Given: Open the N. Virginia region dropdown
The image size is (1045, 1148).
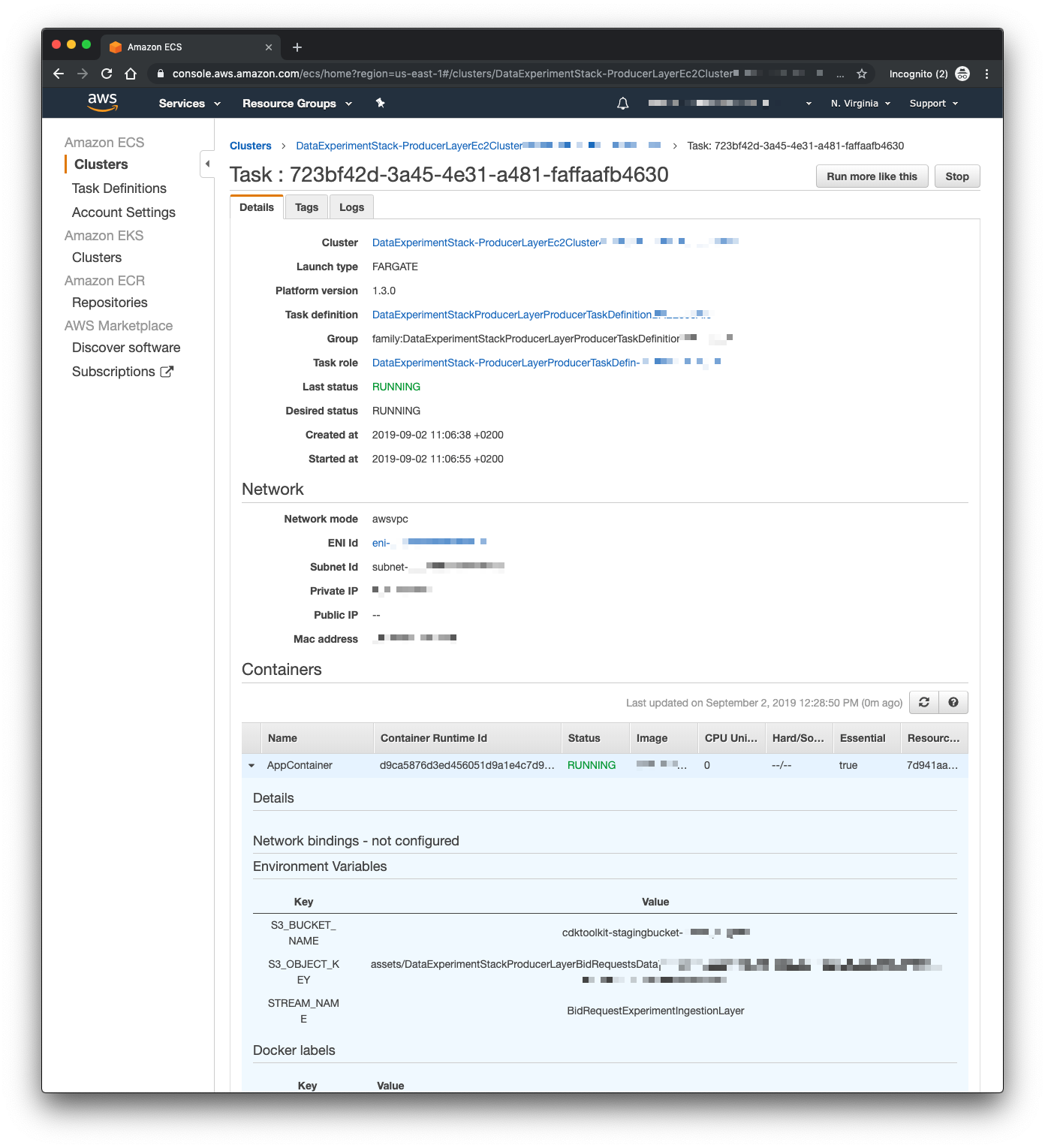Looking at the screenshot, I should coord(860,104).
